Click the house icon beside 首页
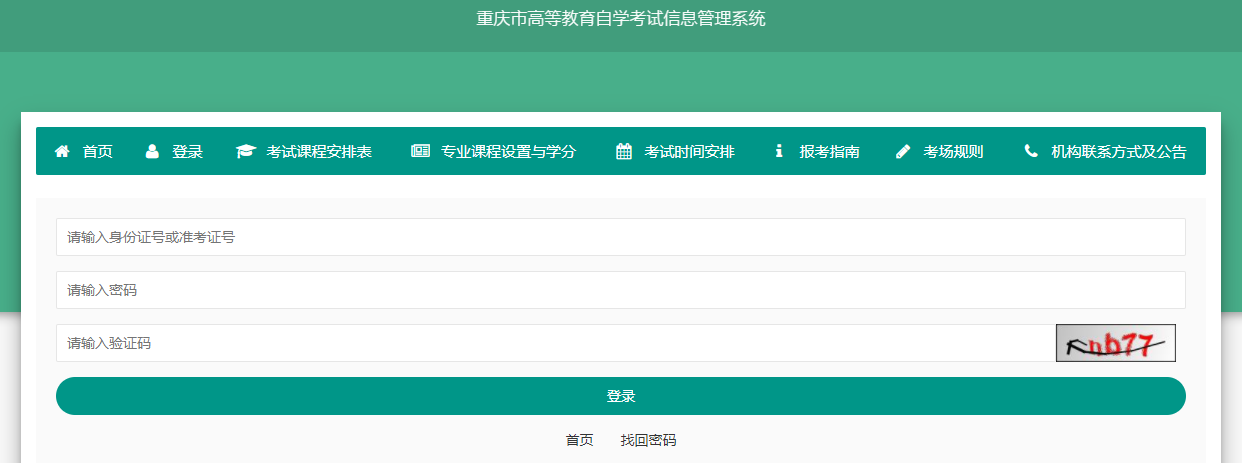Screen dimensions: 1242x463 coord(62,152)
